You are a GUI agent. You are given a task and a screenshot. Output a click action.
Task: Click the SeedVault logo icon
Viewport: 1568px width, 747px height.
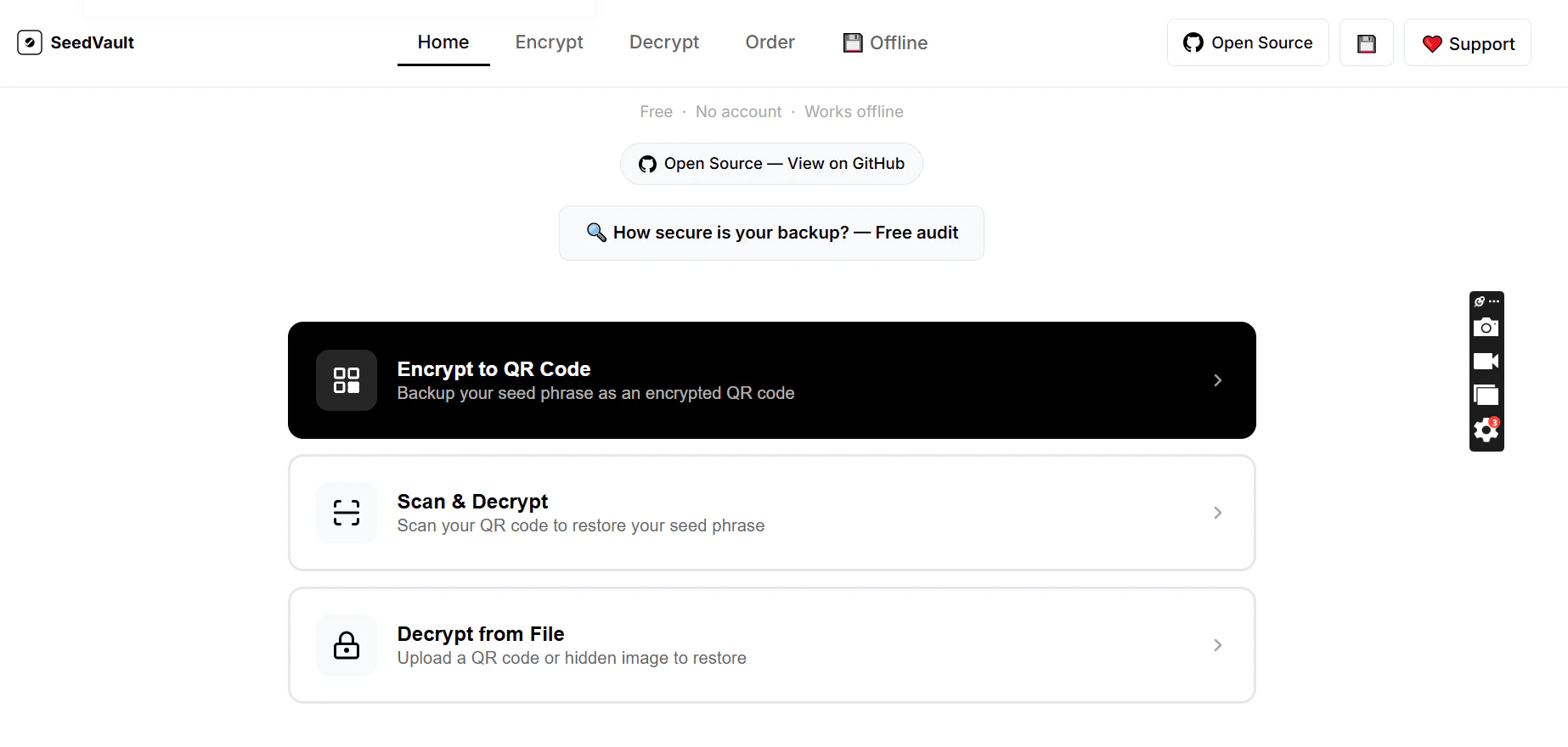30,42
